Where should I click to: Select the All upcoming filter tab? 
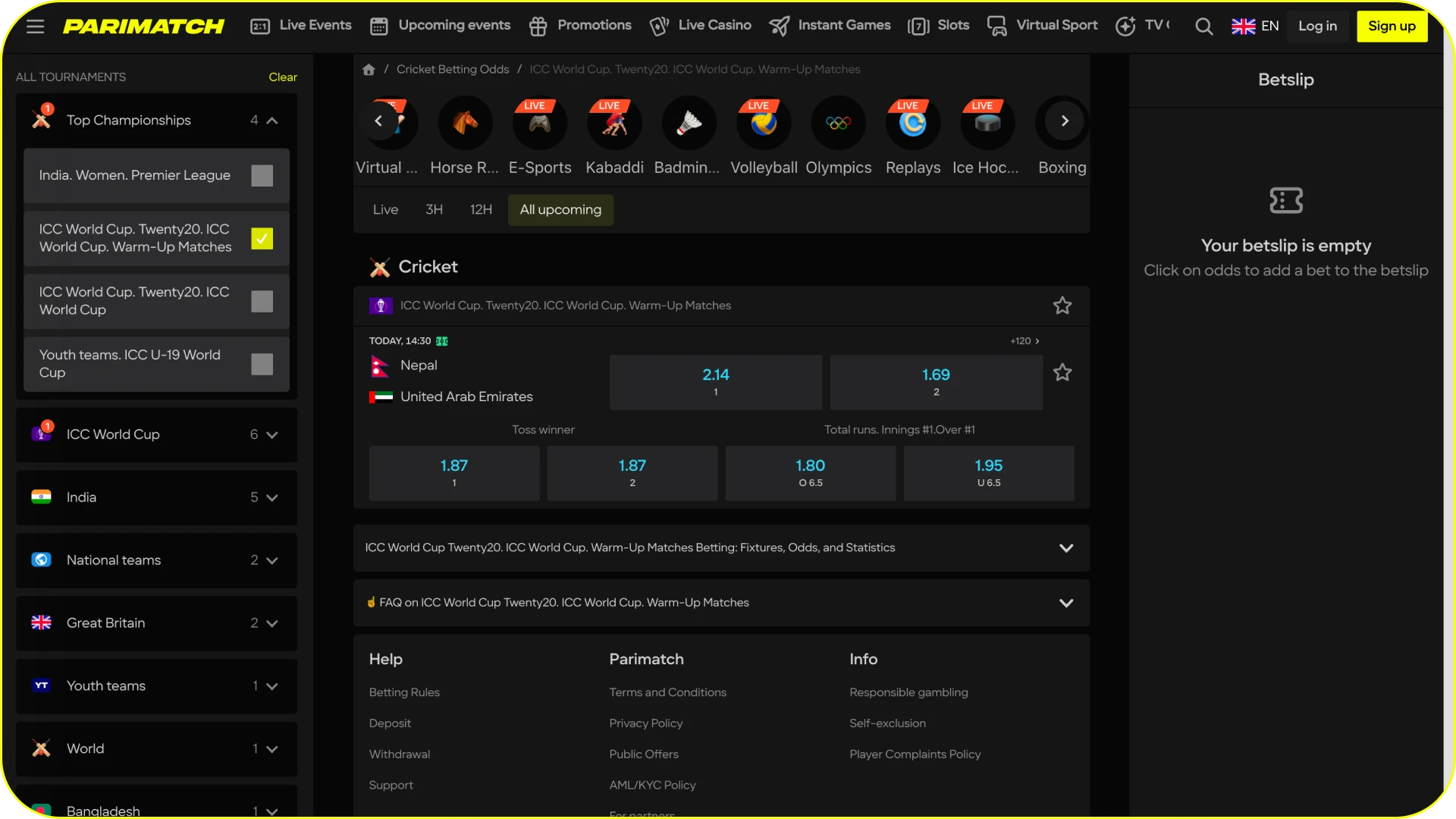[560, 210]
